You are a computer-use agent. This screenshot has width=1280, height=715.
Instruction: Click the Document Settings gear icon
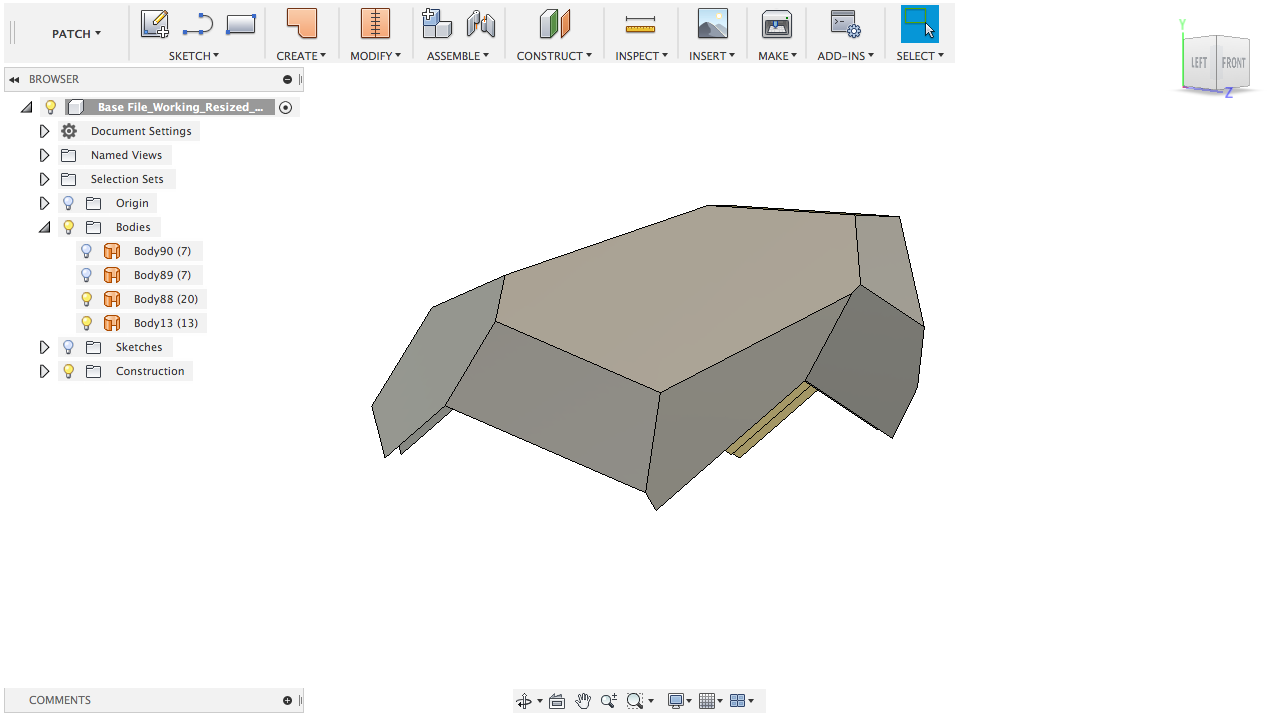[x=69, y=131]
